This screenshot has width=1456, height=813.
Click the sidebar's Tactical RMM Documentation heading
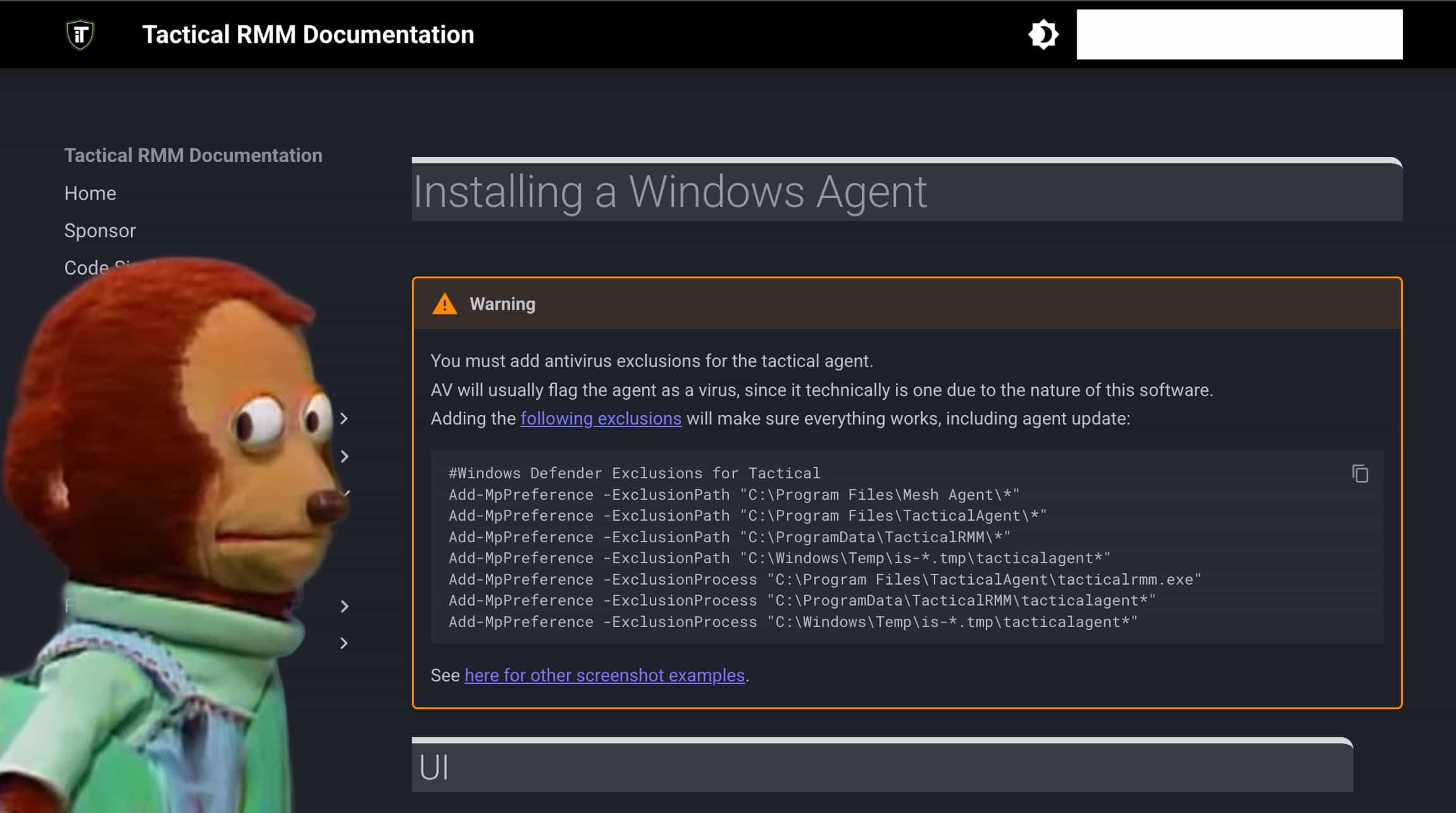coord(193,155)
